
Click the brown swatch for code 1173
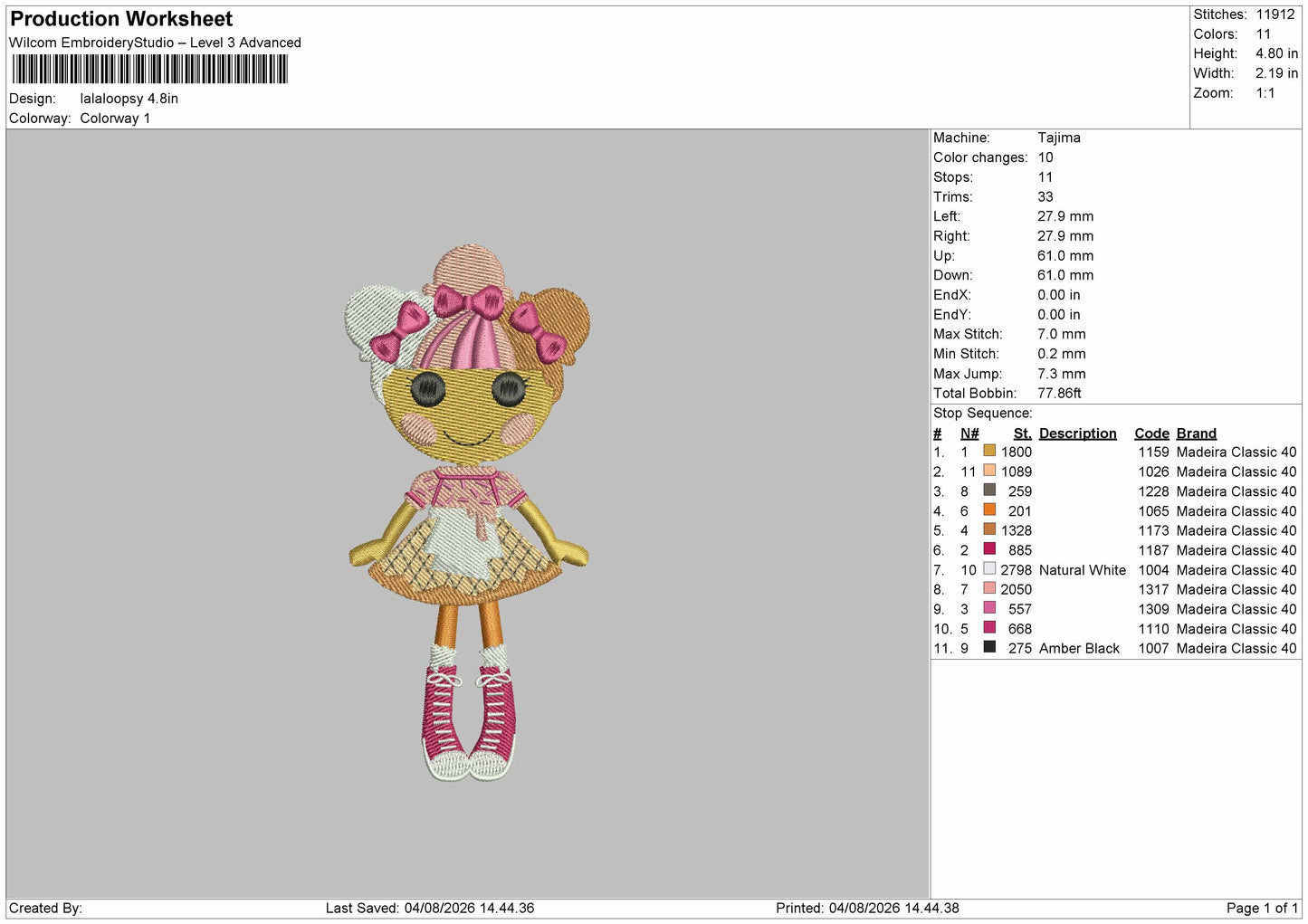coord(989,529)
